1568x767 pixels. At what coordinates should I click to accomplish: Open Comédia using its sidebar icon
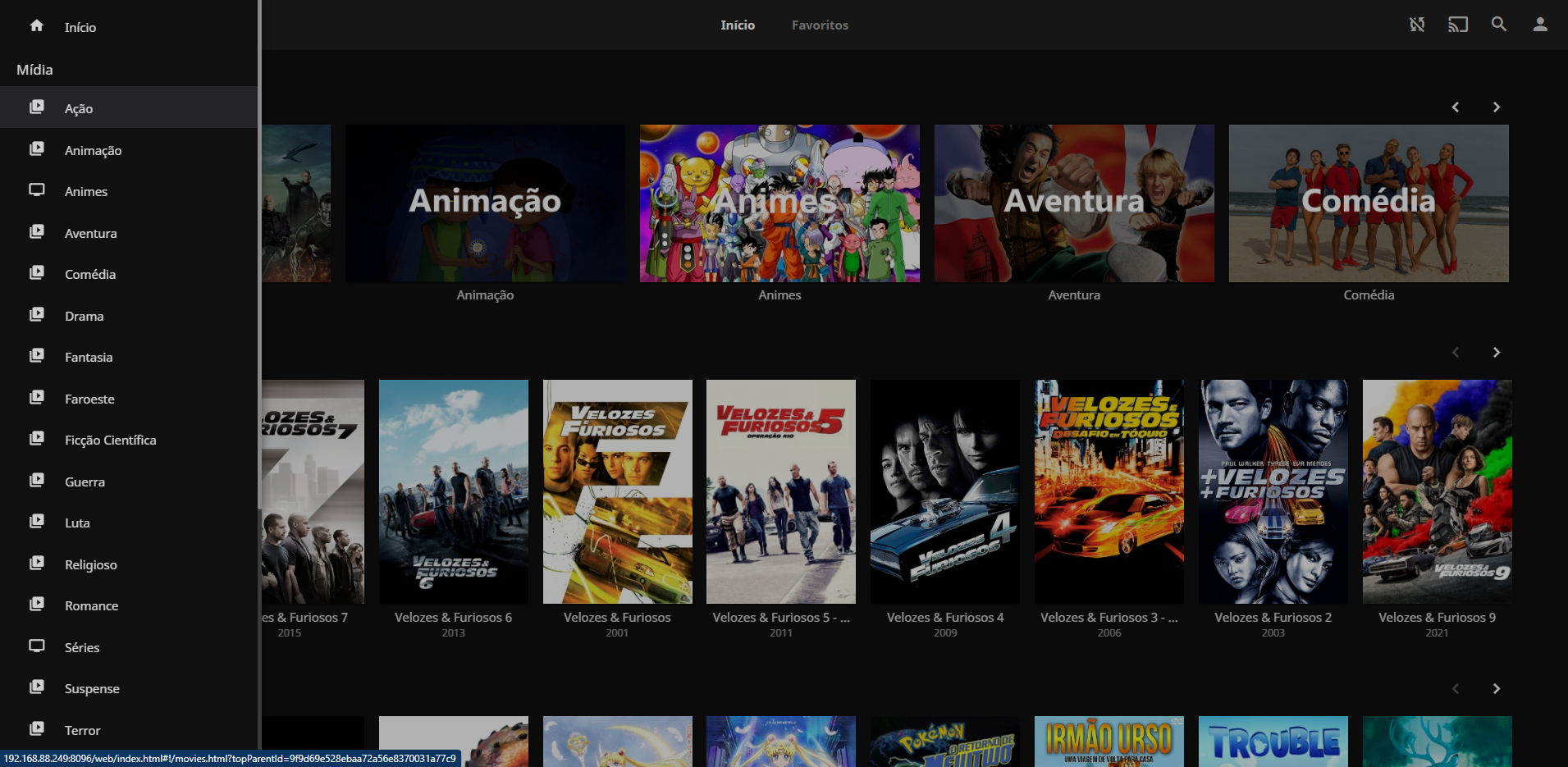click(x=37, y=272)
